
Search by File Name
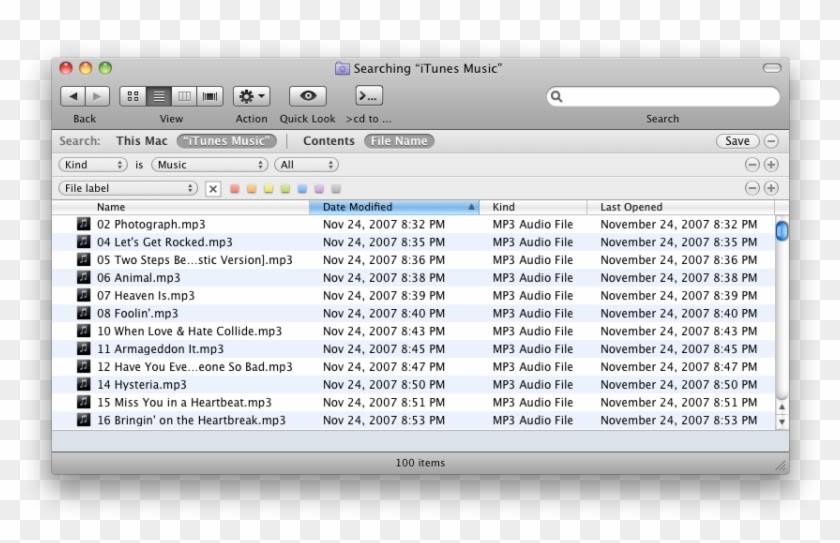[x=399, y=141]
